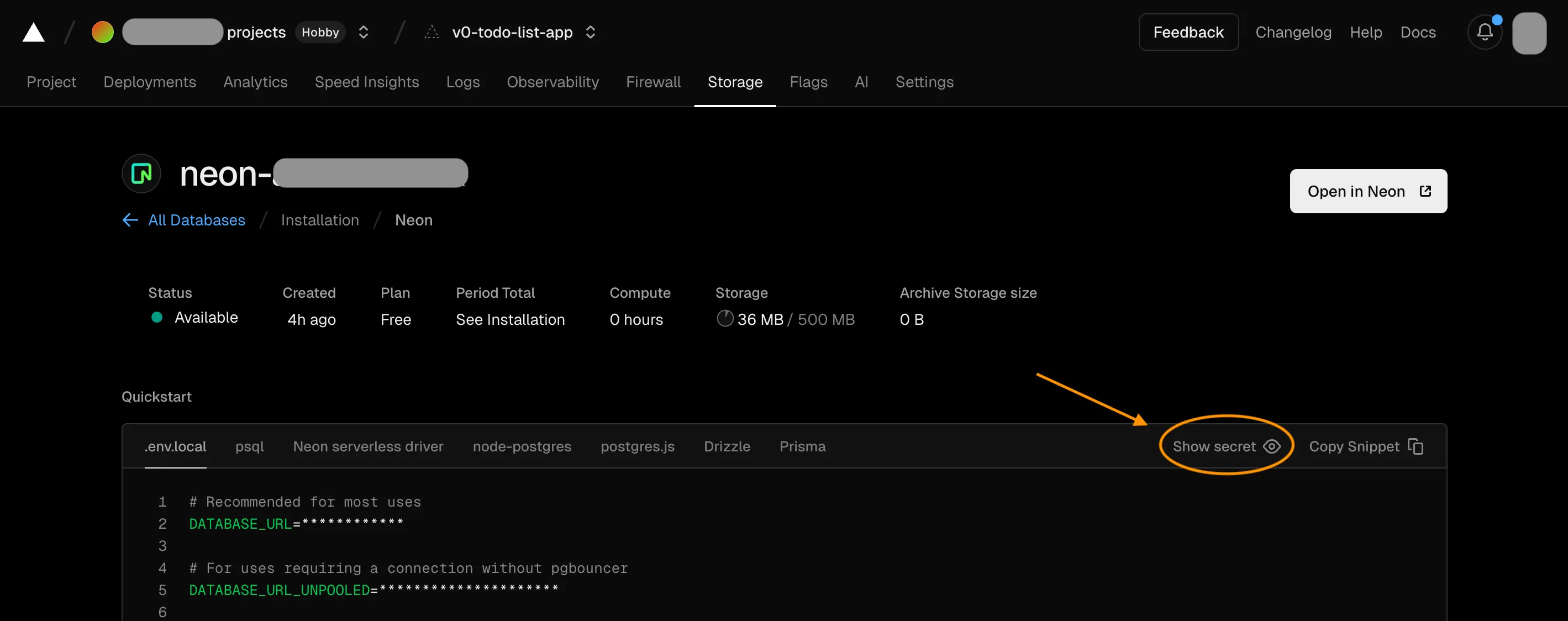Click the DATABASE_URL code line
Screen dimensions: 1568x621
pyautogui.click(x=296, y=524)
